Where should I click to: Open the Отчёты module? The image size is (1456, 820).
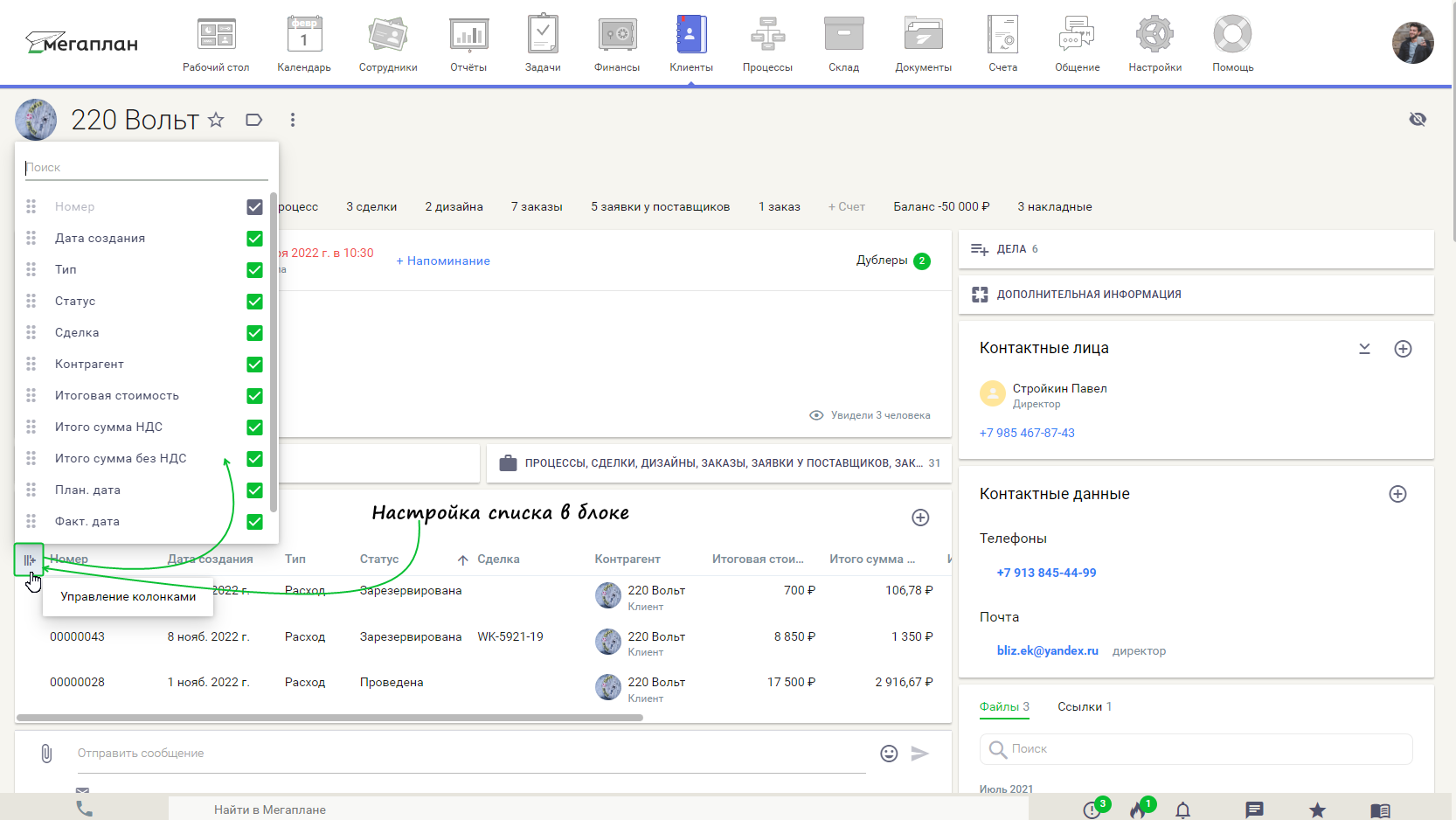pyautogui.click(x=468, y=44)
